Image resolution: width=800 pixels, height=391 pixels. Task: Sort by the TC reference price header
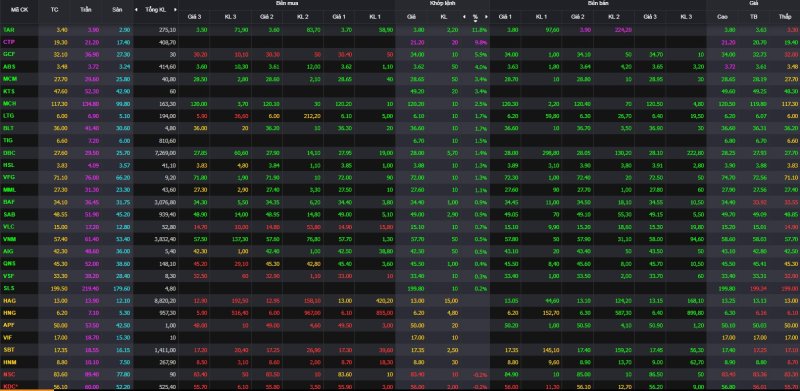[55, 10]
